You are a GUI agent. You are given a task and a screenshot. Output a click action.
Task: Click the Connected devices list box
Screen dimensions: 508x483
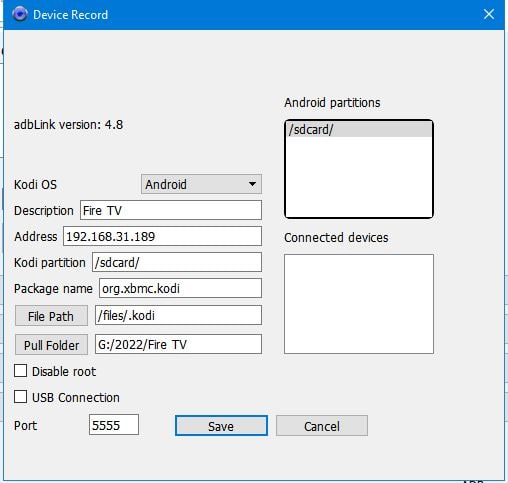[359, 304]
